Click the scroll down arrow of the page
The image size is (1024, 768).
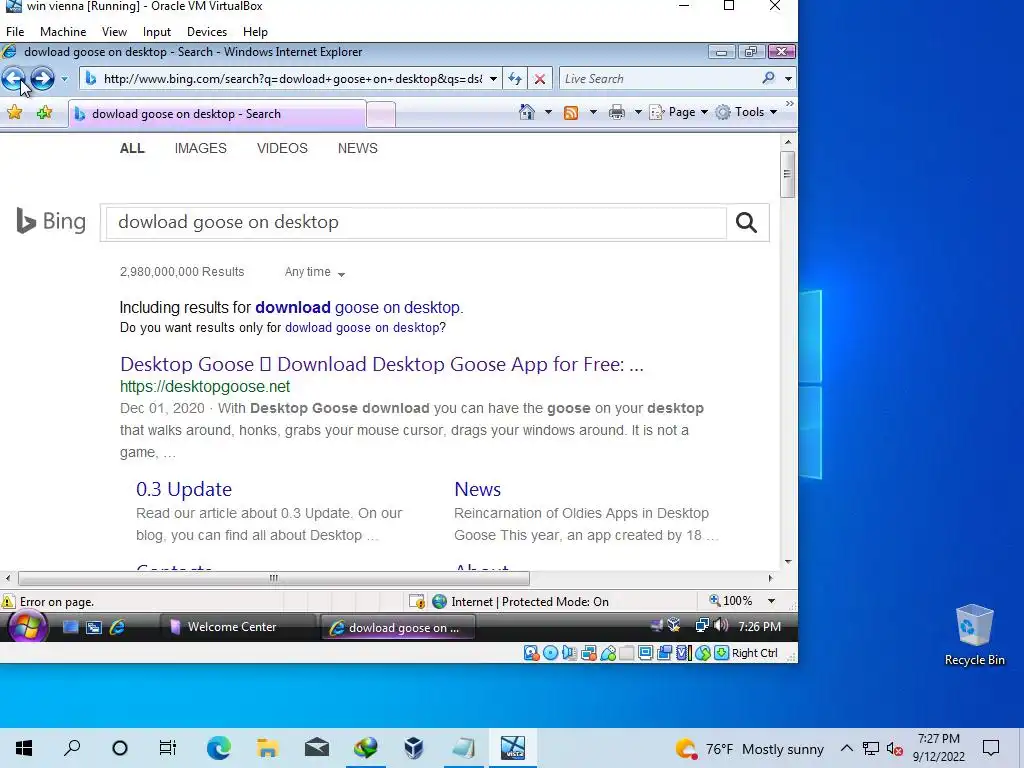coord(788,562)
